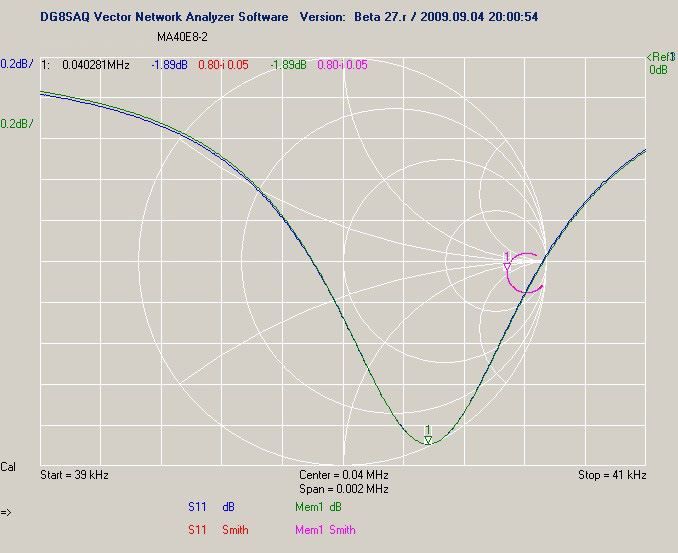Click the green marker 1 at trace minimum
Image resolution: width=678 pixels, height=553 pixels.
click(428, 436)
